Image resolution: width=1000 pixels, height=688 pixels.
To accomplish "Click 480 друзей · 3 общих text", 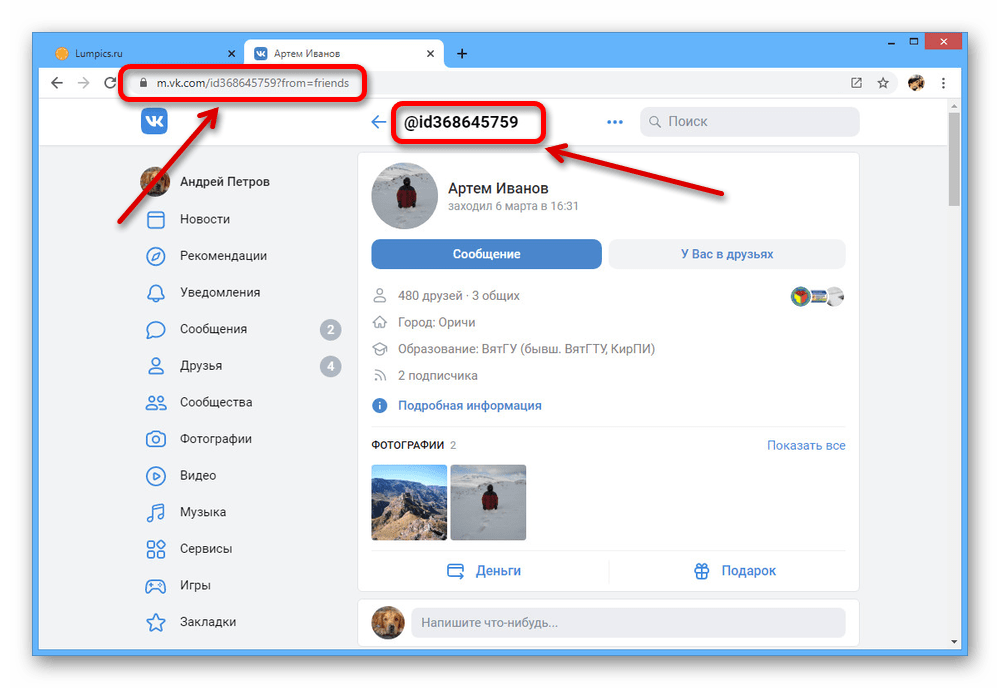I will point(459,296).
